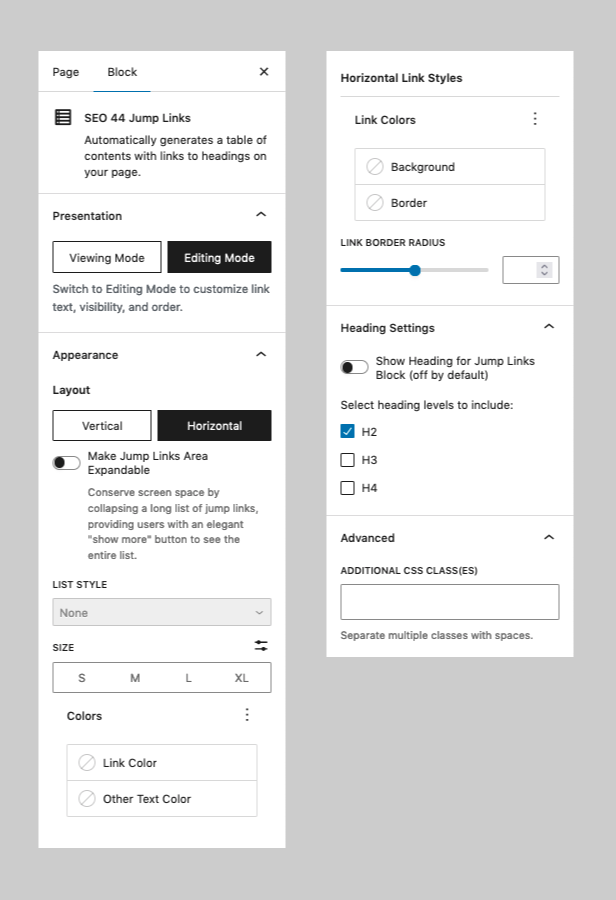
Task: Switch to Viewing Mode
Action: pyautogui.click(x=106, y=257)
